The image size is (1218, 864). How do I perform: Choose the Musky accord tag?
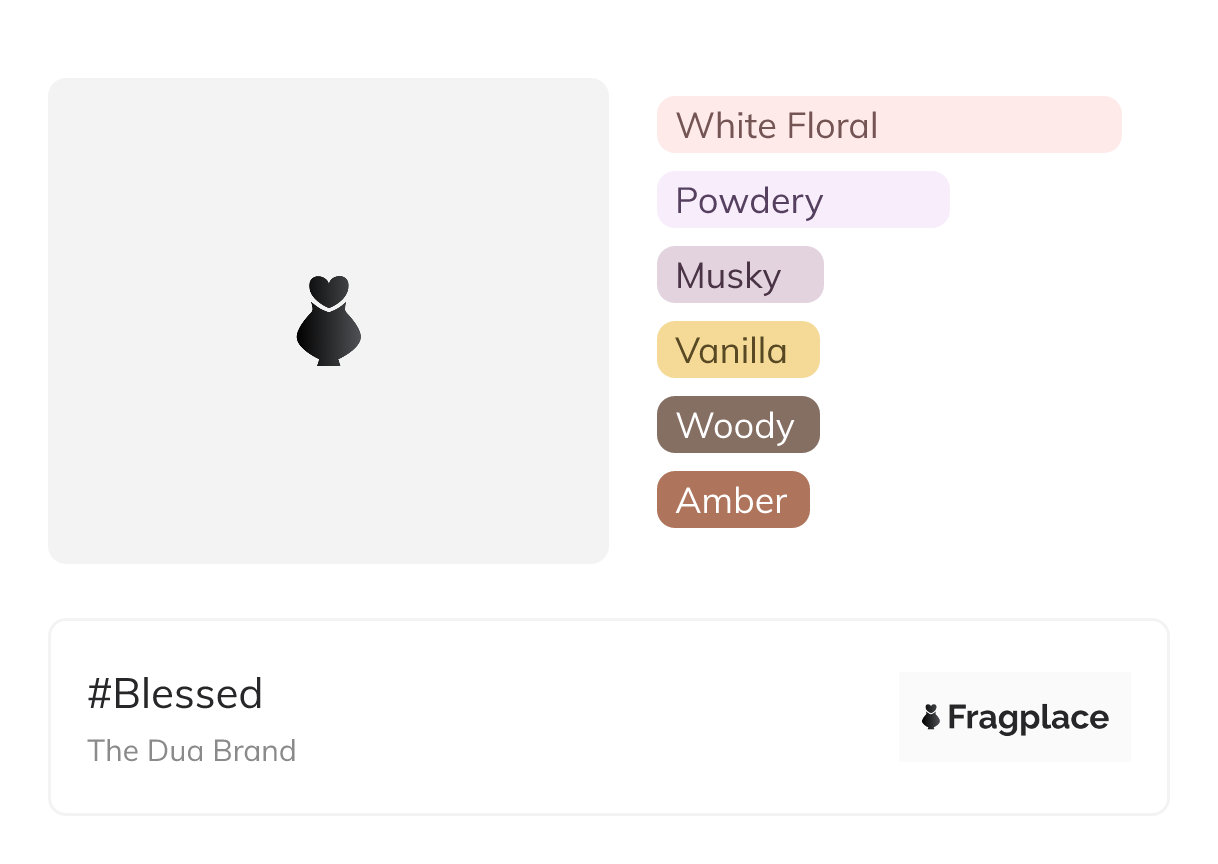point(739,275)
